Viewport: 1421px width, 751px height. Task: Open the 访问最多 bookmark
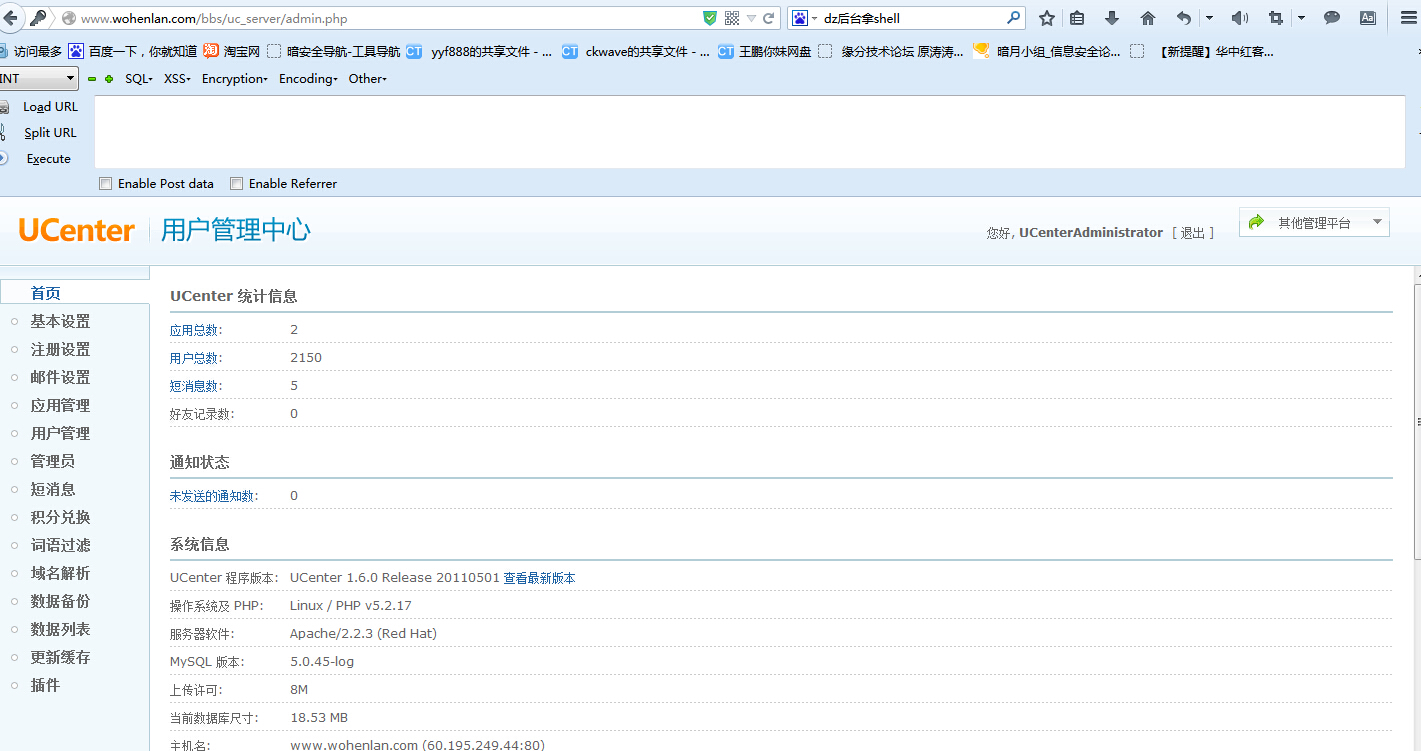tap(29, 51)
